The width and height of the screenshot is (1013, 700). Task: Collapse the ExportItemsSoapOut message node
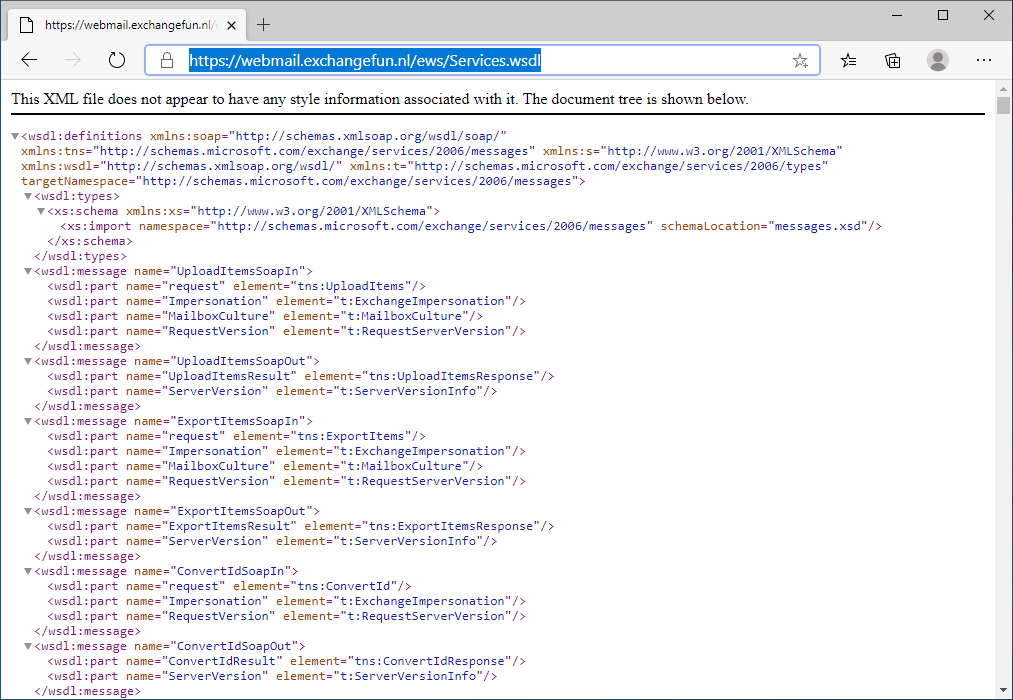[x=28, y=511]
